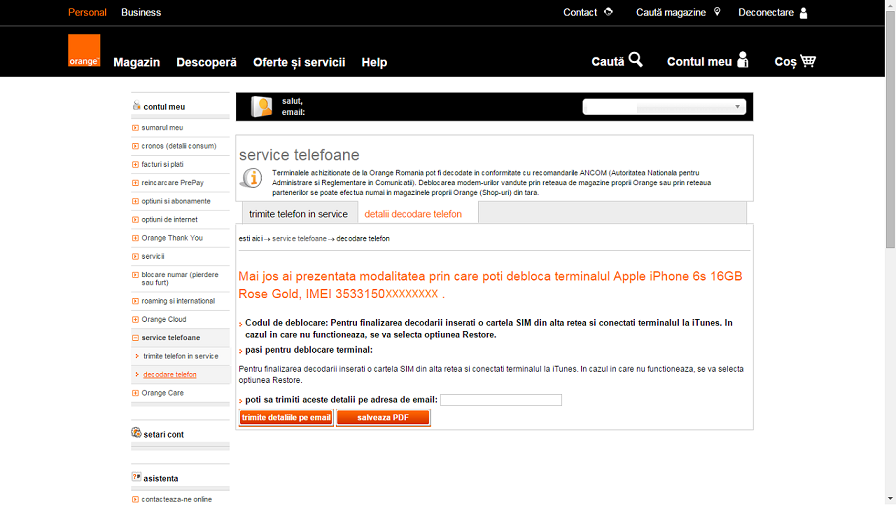
Task: Expand the sumarul meu plus icon
Action: 135,128
